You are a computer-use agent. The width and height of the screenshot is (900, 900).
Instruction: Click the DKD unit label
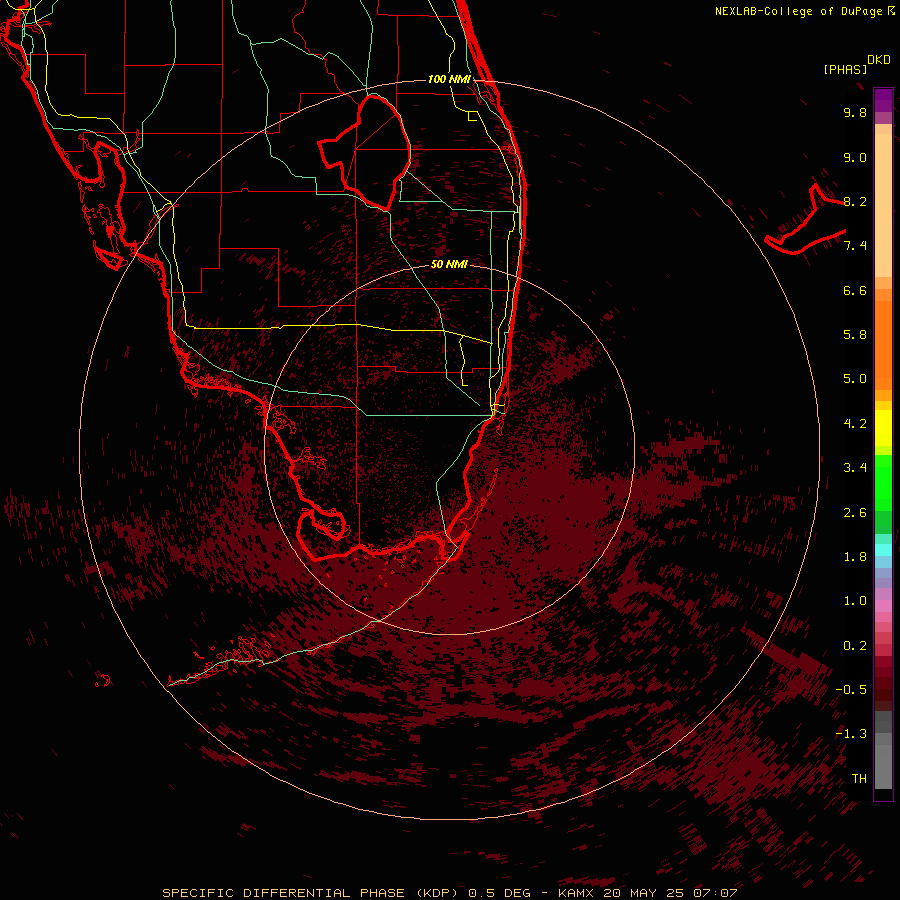click(x=879, y=59)
